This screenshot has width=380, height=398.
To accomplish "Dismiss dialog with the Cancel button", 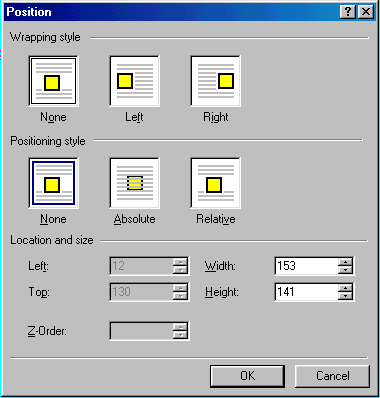I will pyautogui.click(x=332, y=376).
